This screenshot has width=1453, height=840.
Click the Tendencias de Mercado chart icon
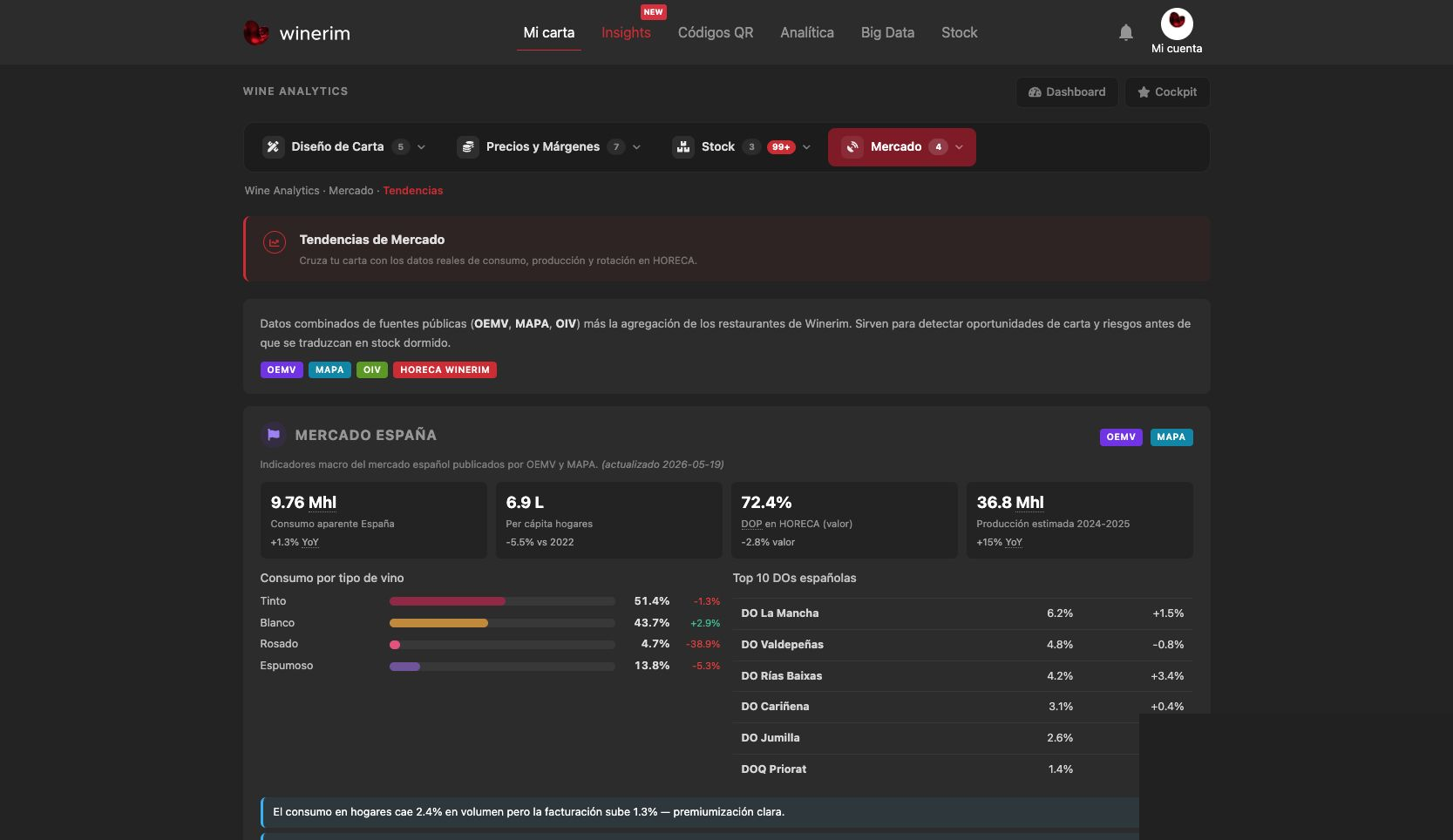(275, 243)
